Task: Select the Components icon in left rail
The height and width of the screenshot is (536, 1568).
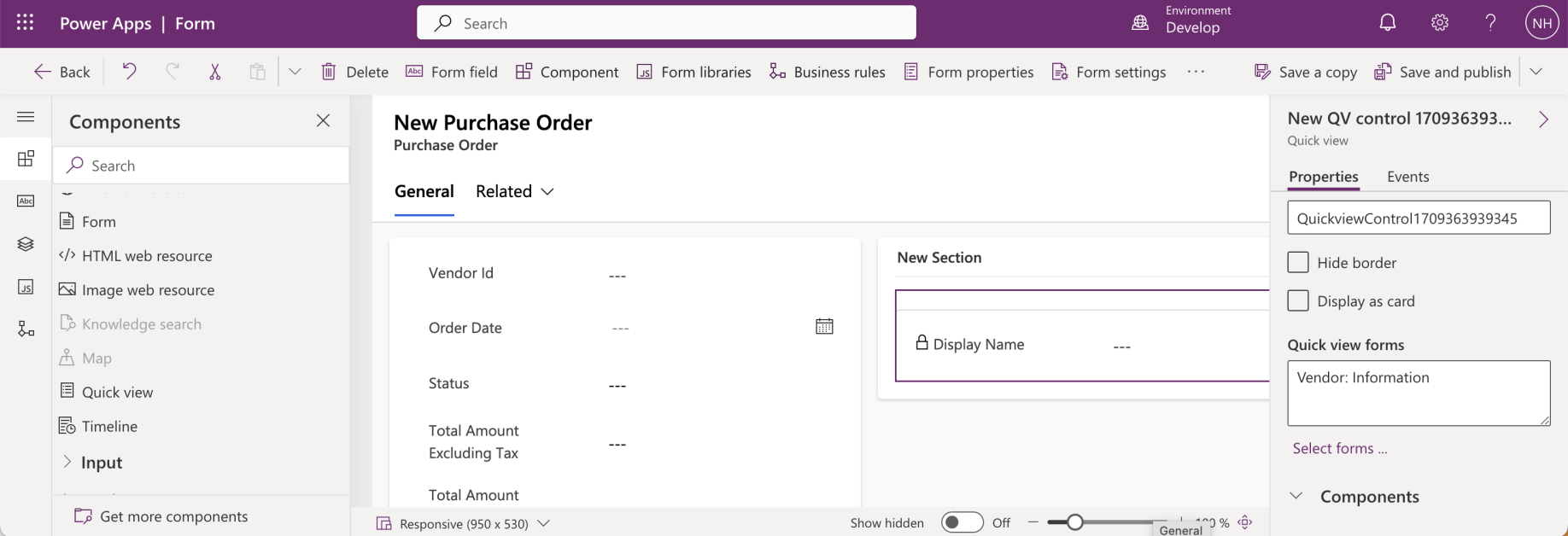Action: (x=26, y=159)
